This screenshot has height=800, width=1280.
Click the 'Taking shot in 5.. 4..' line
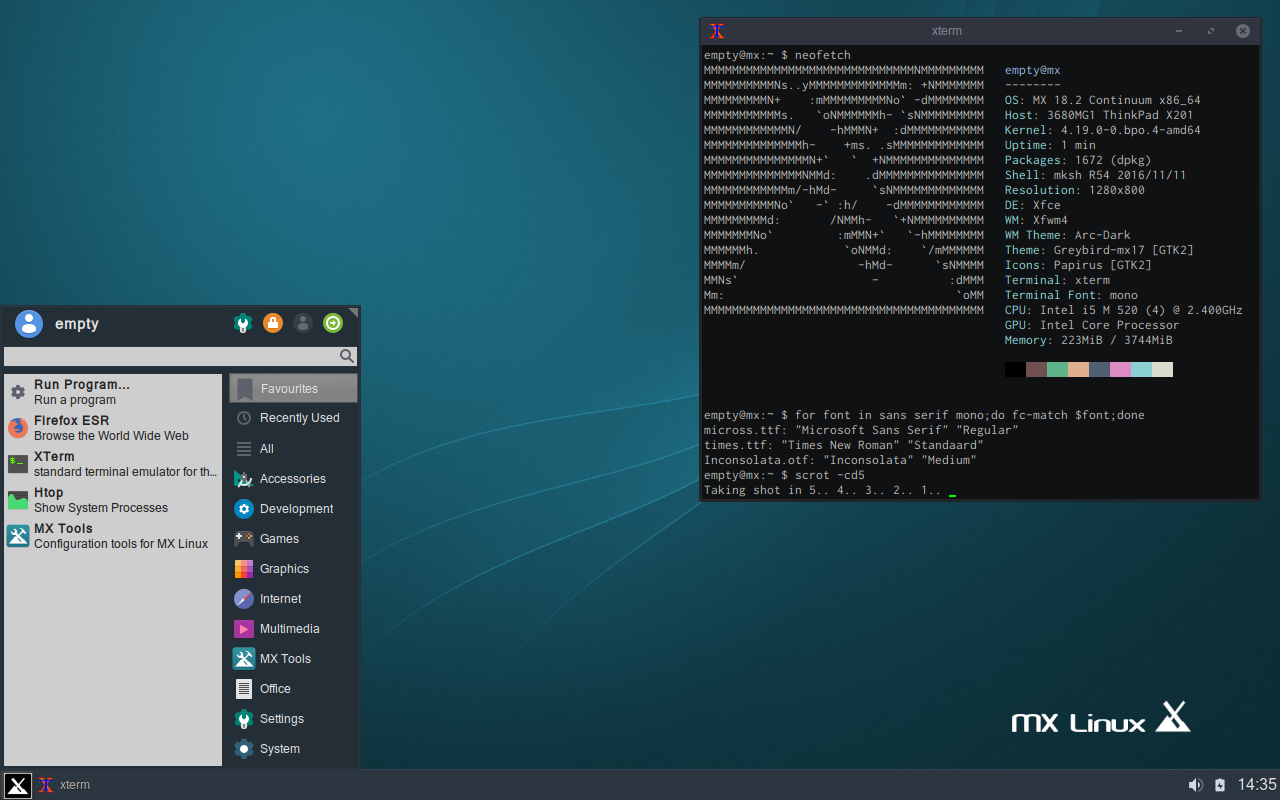(x=822, y=490)
